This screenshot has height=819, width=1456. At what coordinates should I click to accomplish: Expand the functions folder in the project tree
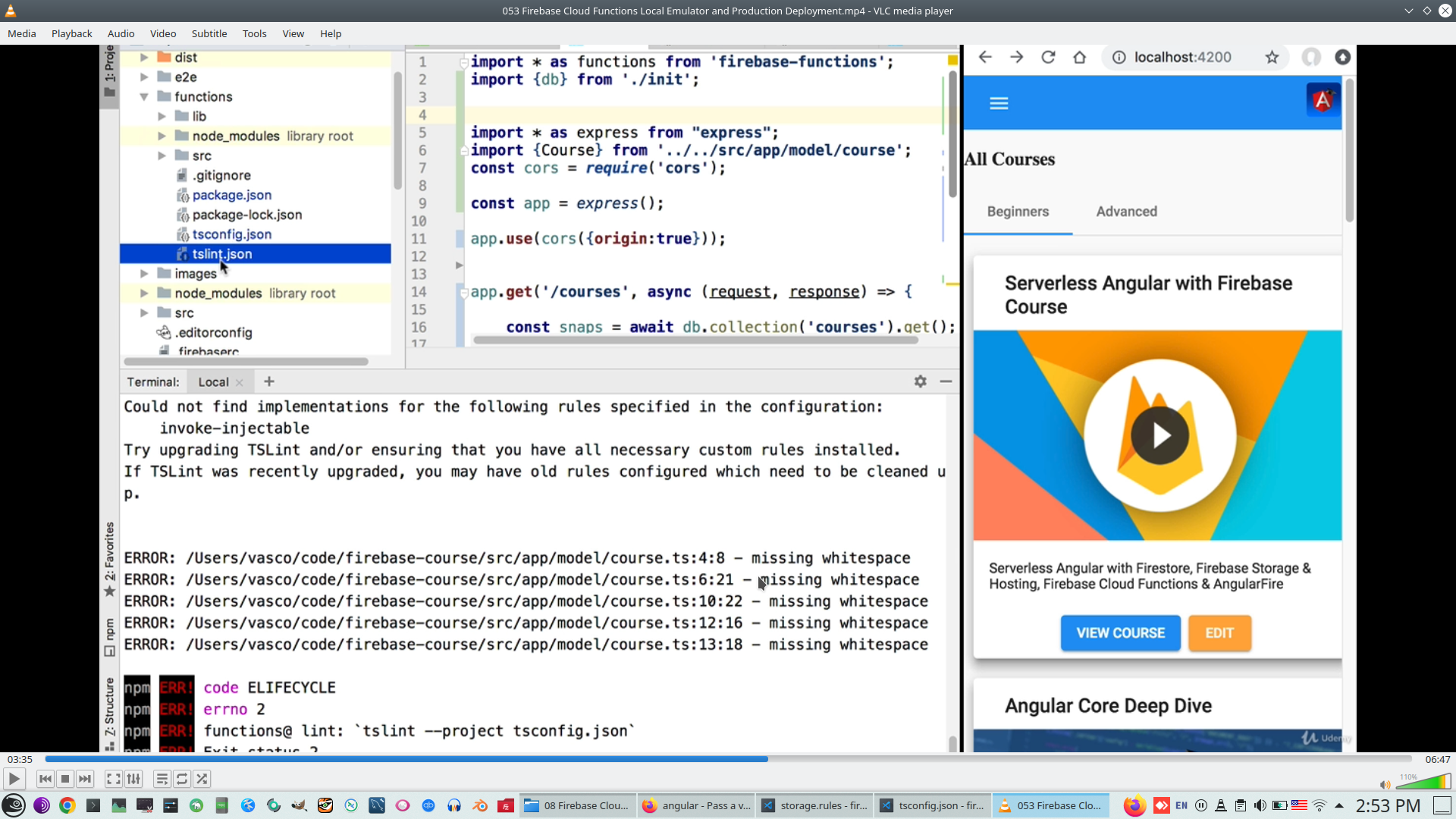(144, 96)
